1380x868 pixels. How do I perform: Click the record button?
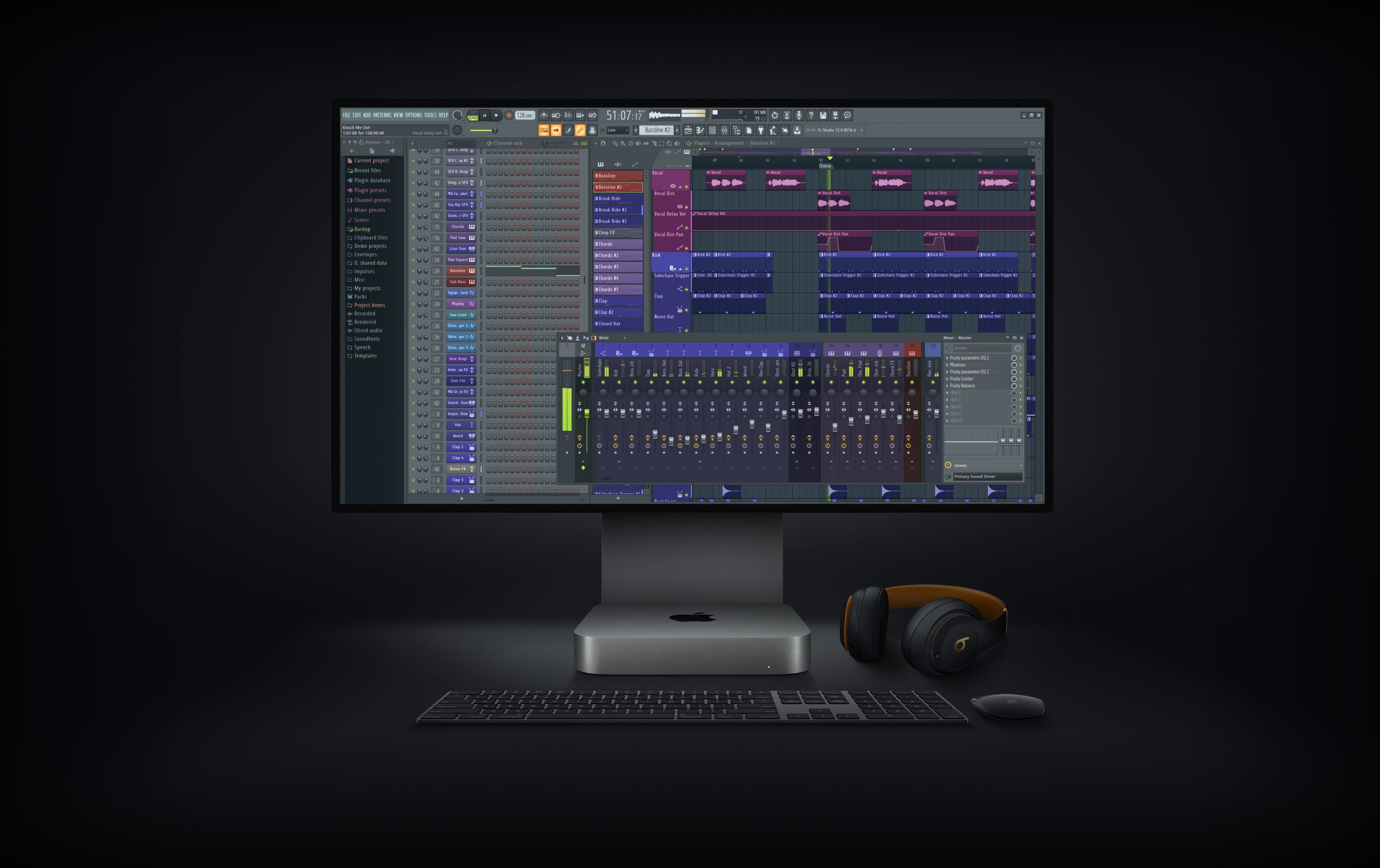(508, 115)
